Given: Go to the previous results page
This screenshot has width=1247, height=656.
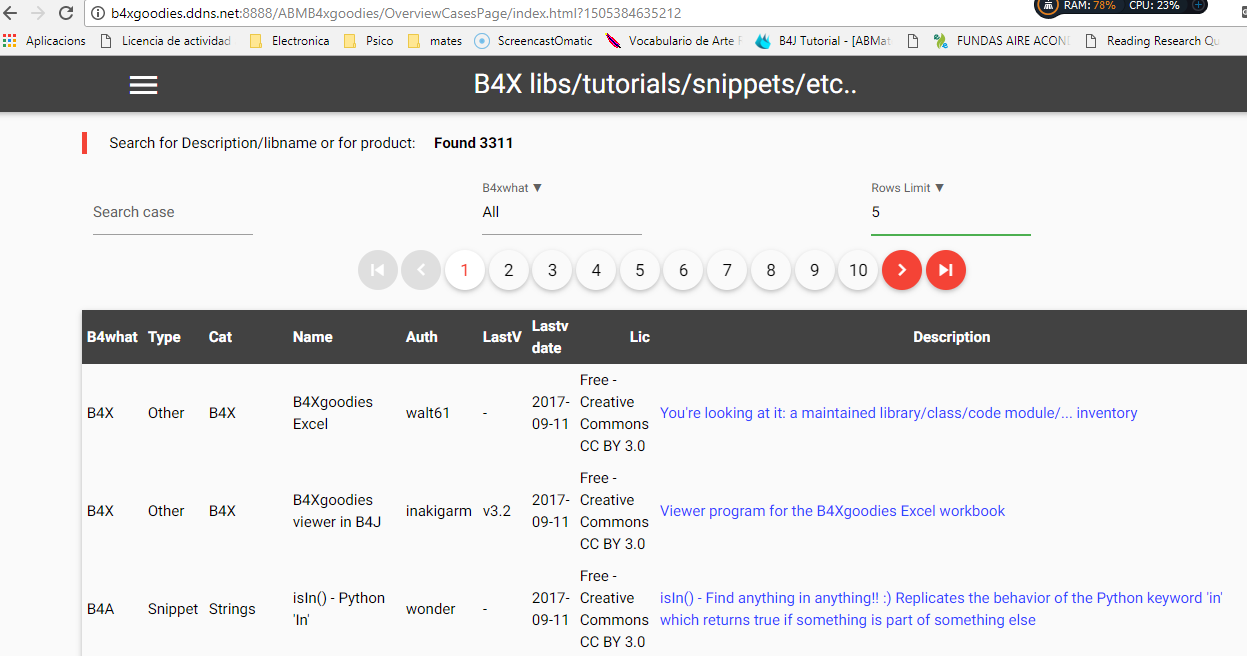Looking at the screenshot, I should pyautogui.click(x=421, y=270).
